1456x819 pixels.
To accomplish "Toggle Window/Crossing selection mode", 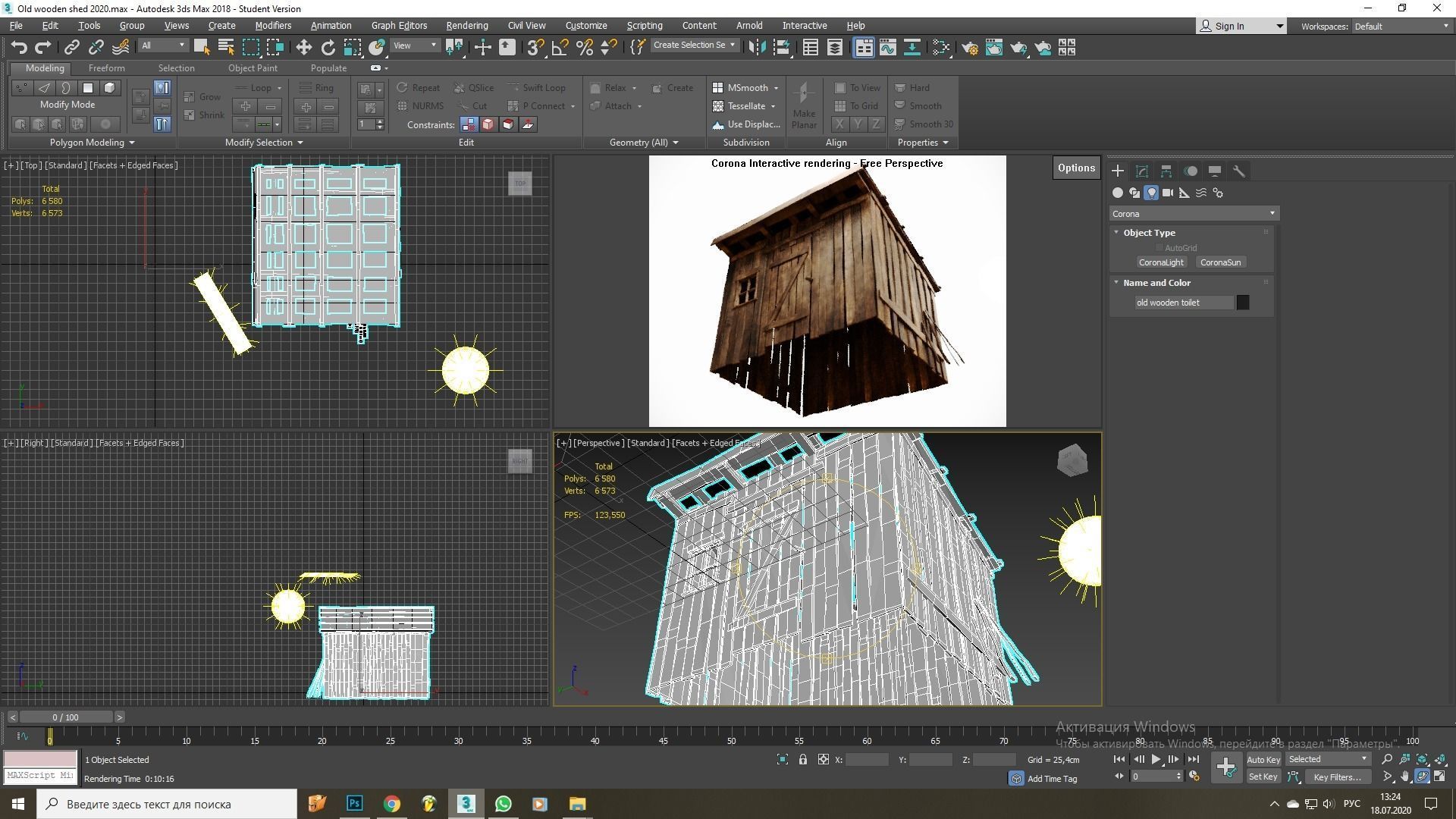I will point(275,48).
